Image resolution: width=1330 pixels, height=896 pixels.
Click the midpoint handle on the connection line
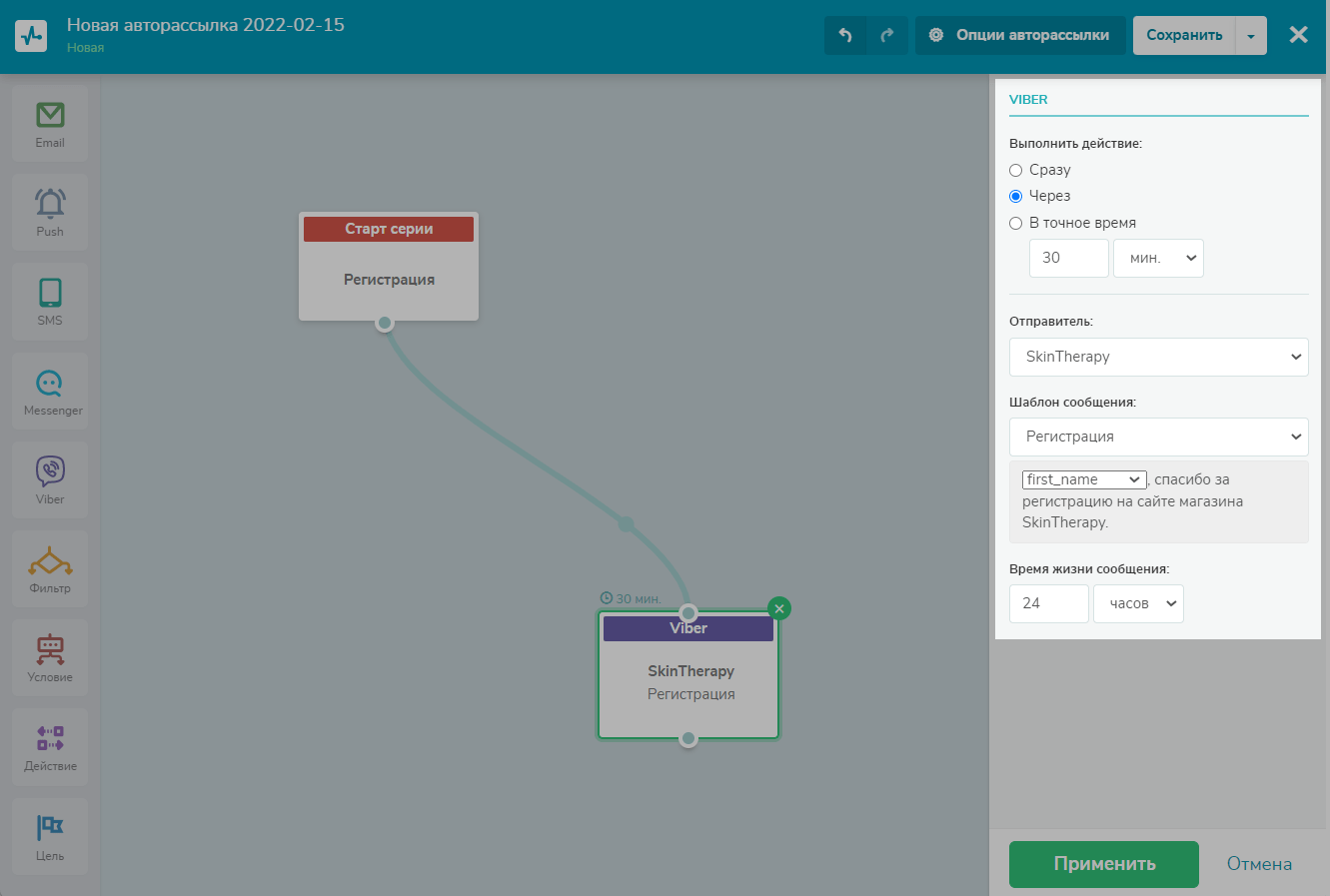[626, 524]
